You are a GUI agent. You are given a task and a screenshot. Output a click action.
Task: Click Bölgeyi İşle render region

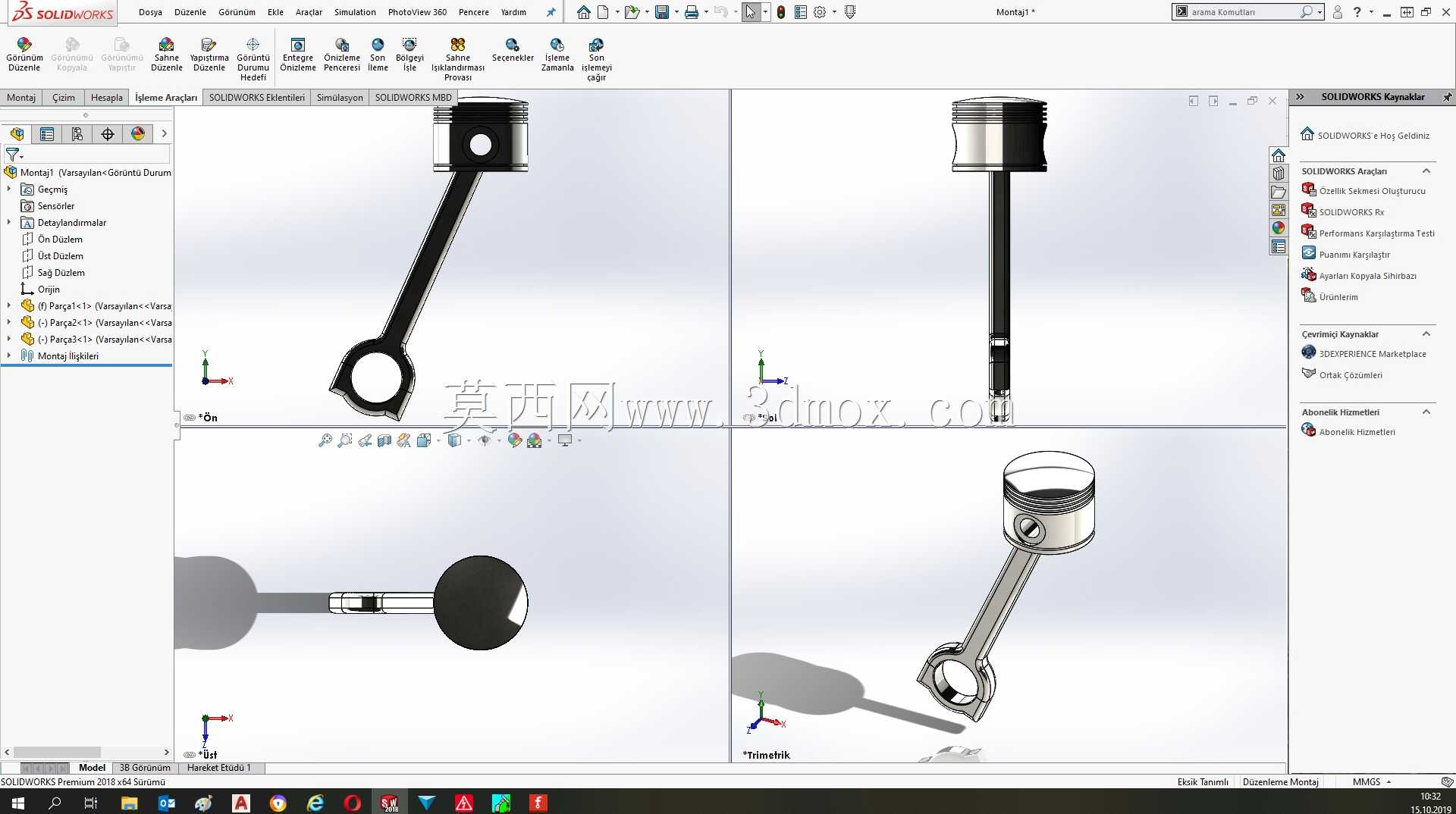(409, 55)
